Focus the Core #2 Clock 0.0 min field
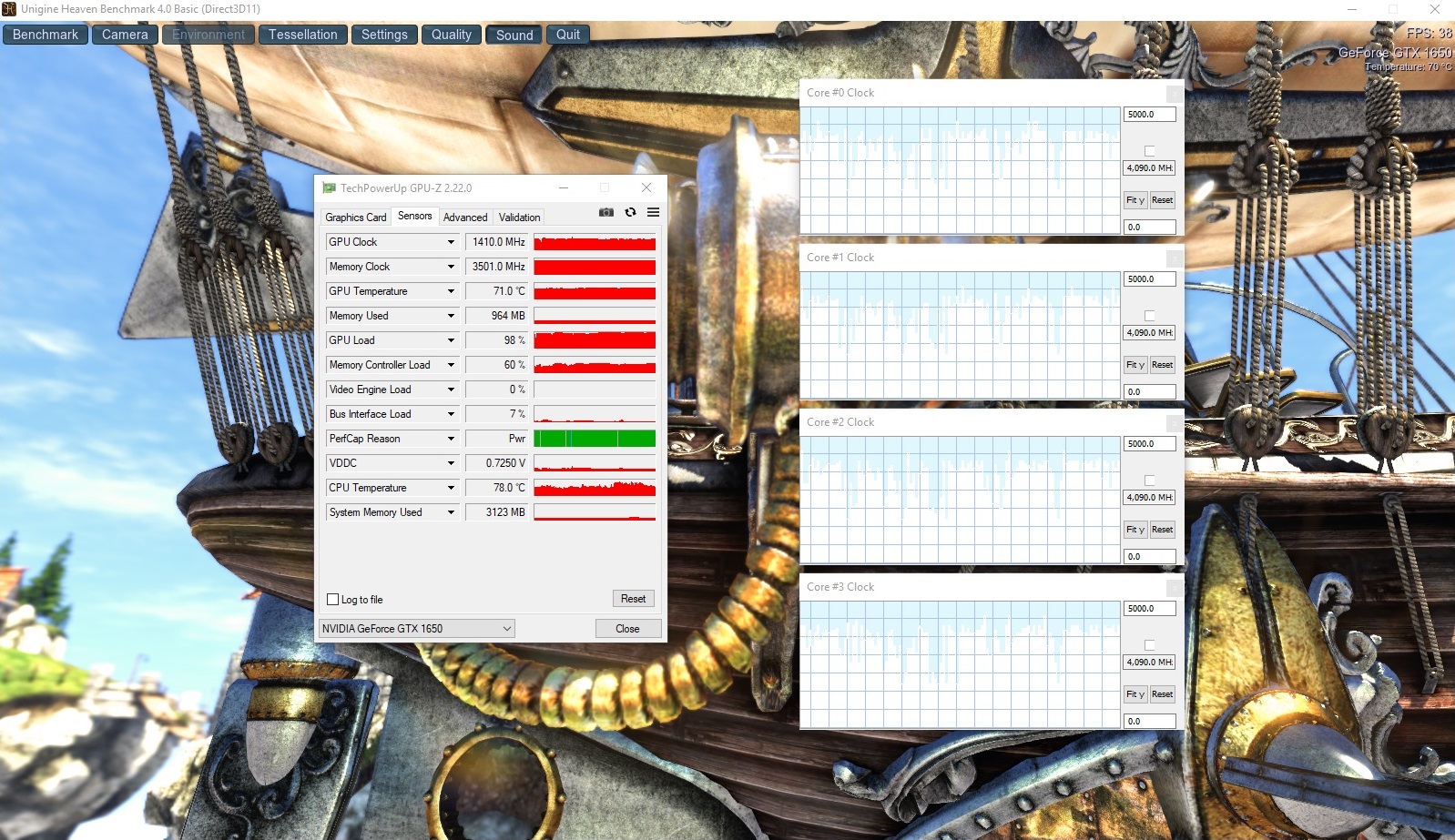The image size is (1455, 840). (x=1150, y=557)
